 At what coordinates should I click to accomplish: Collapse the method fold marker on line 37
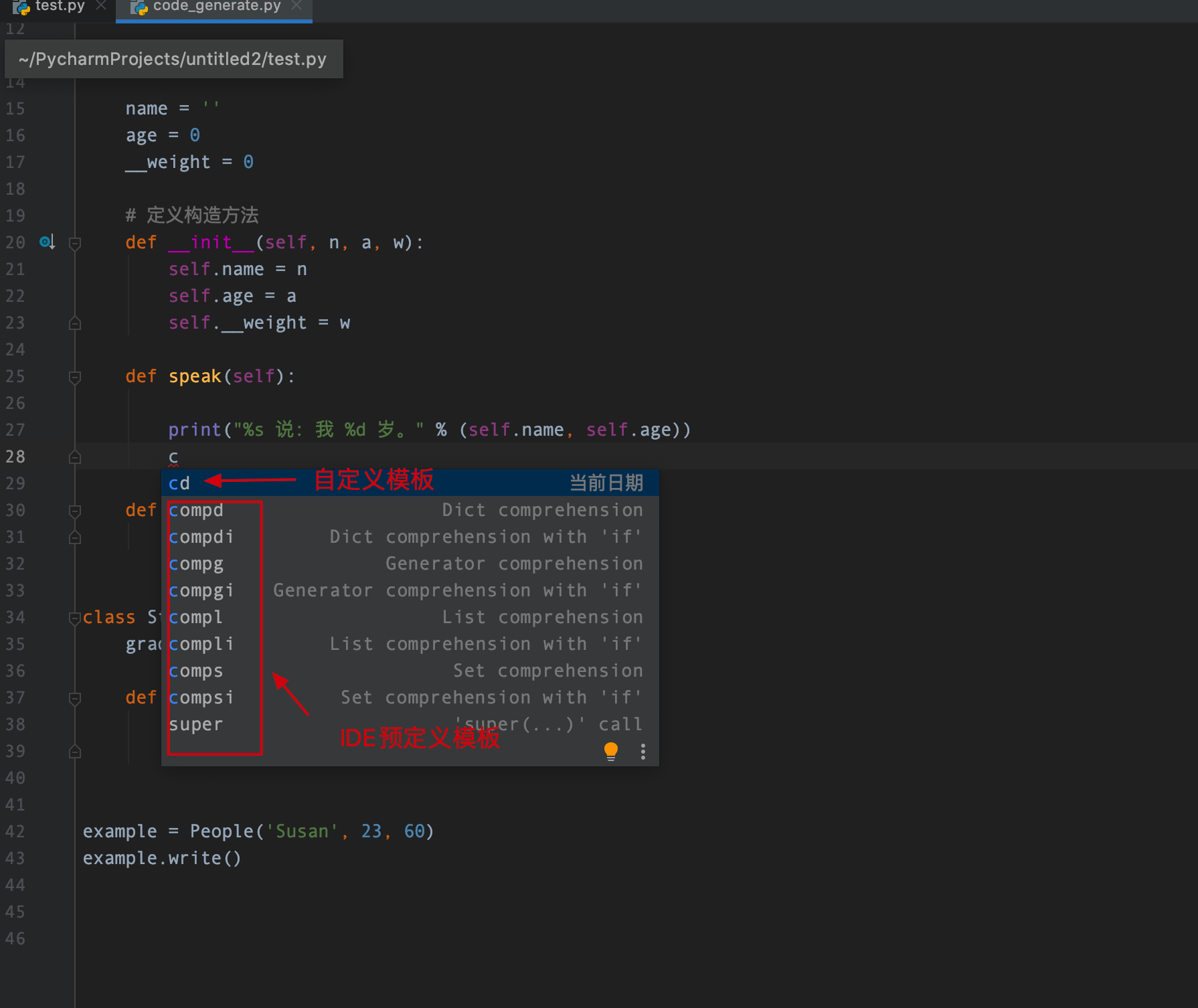[75, 698]
